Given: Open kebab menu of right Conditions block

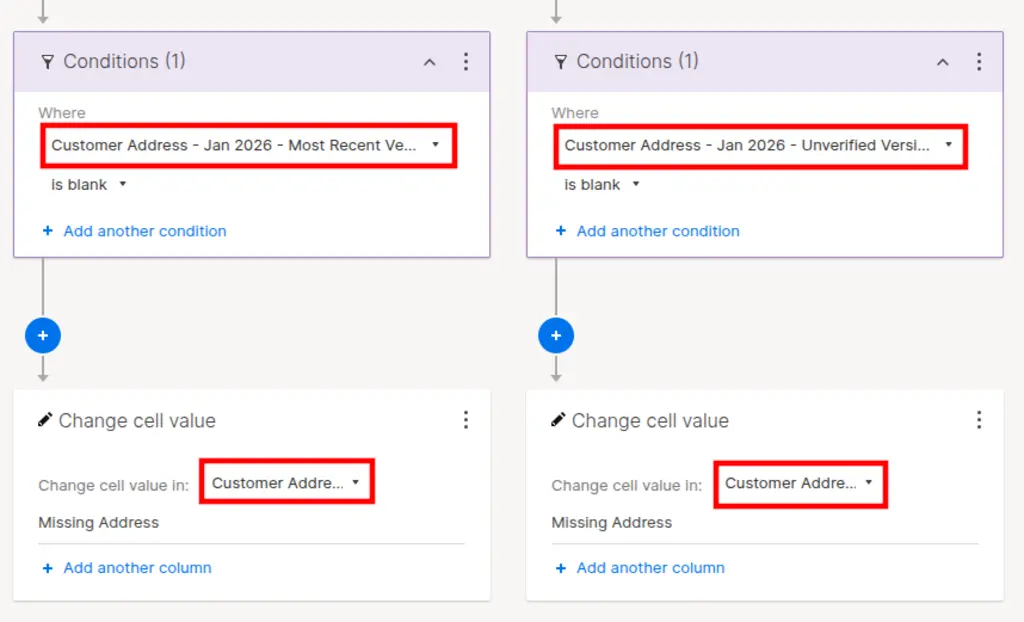Looking at the screenshot, I should [978, 61].
